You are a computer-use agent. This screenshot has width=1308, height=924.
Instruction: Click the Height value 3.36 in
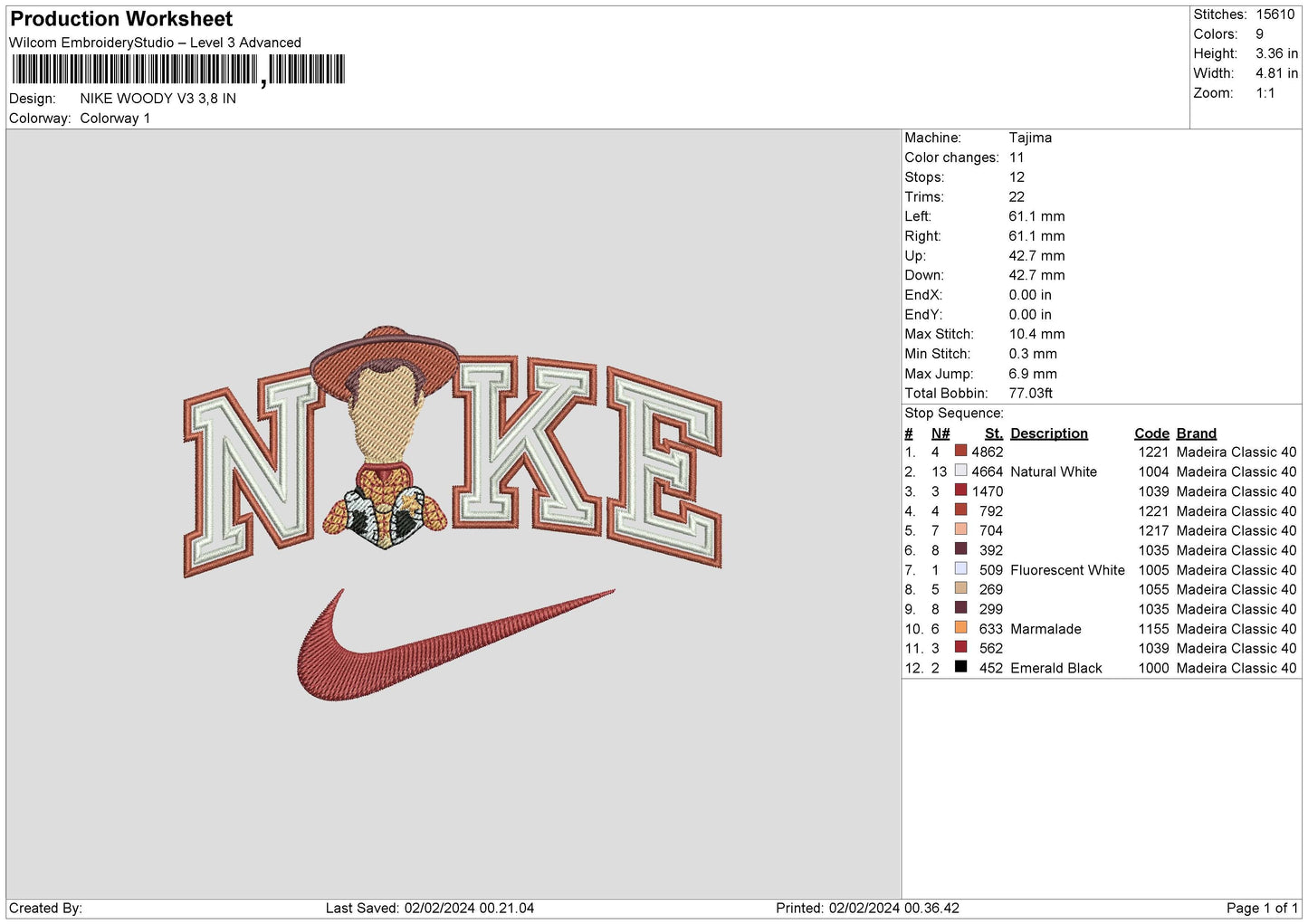click(1277, 54)
